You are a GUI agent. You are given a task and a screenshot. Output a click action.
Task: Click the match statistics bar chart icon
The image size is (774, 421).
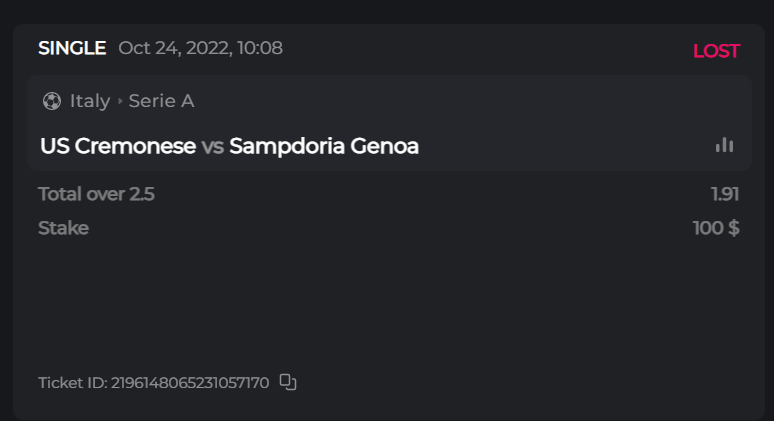coord(725,145)
